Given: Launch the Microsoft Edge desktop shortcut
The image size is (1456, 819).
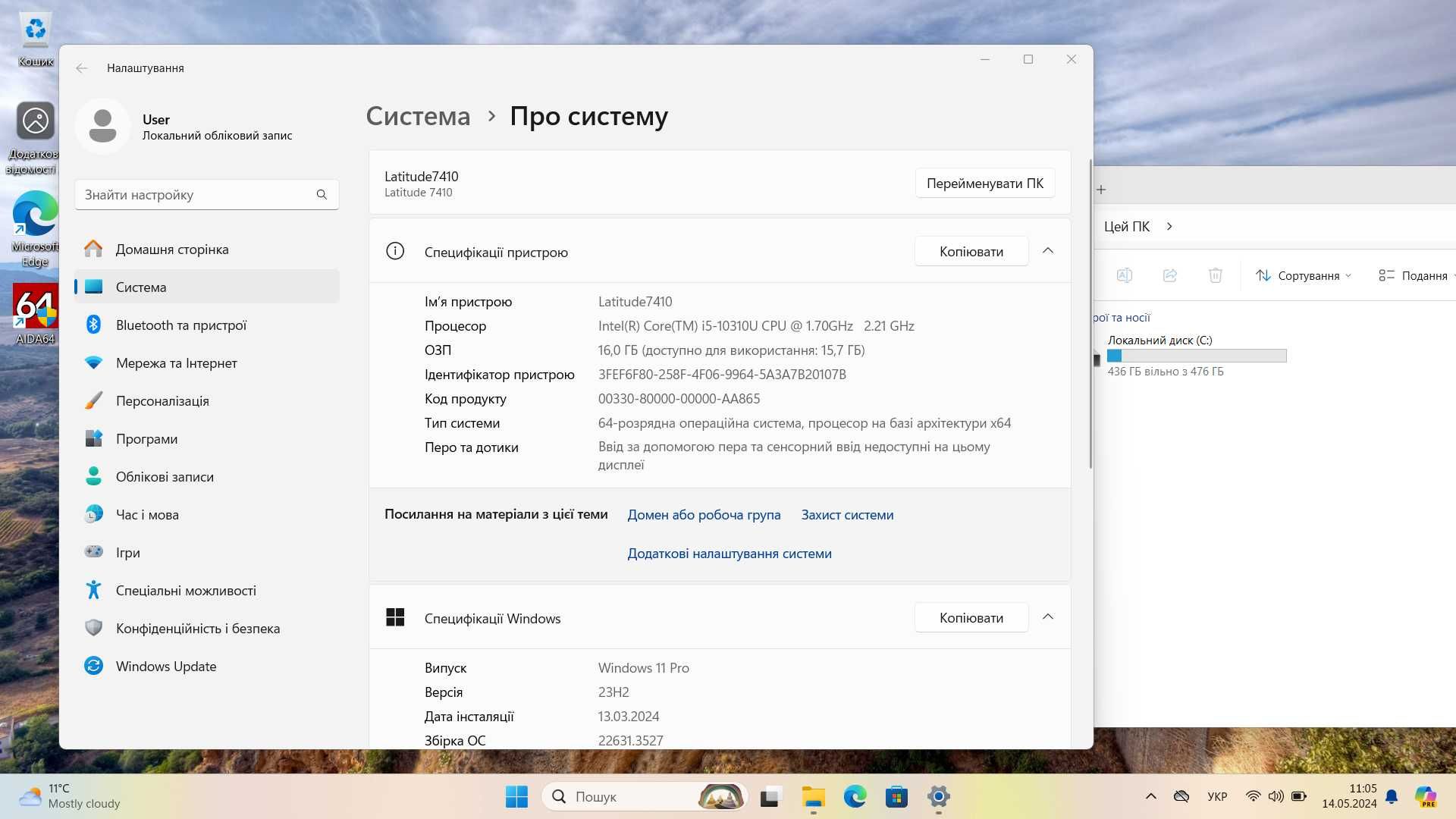Looking at the screenshot, I should pos(35,229).
